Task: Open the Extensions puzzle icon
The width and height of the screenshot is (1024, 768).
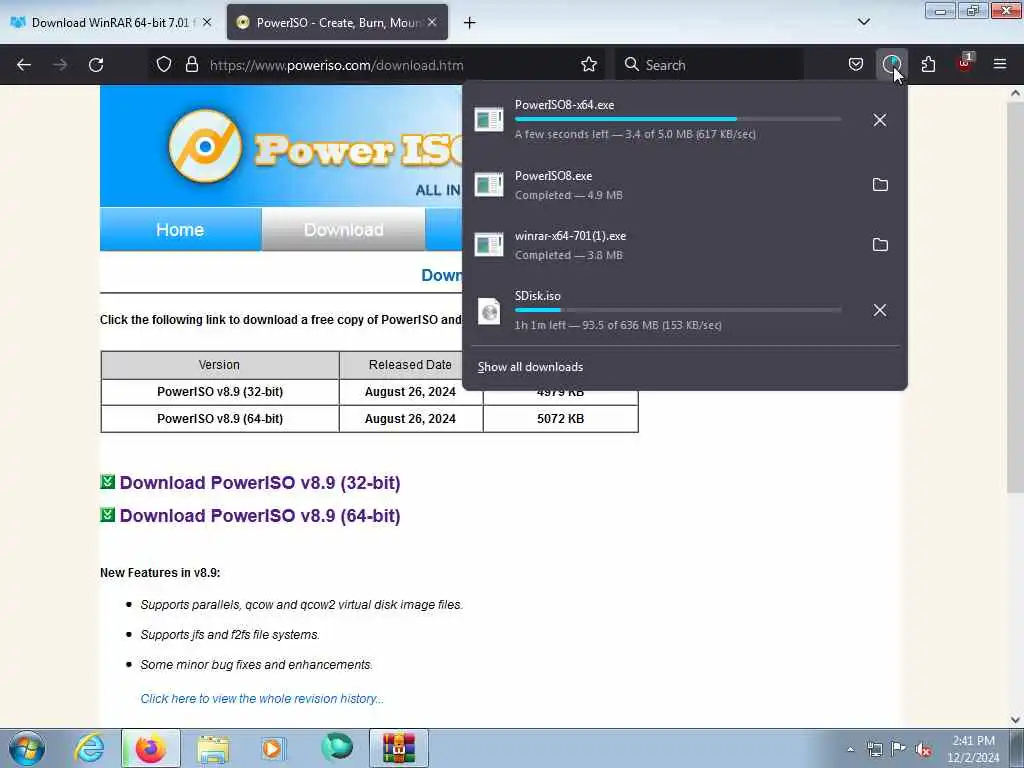Action: 928,65
